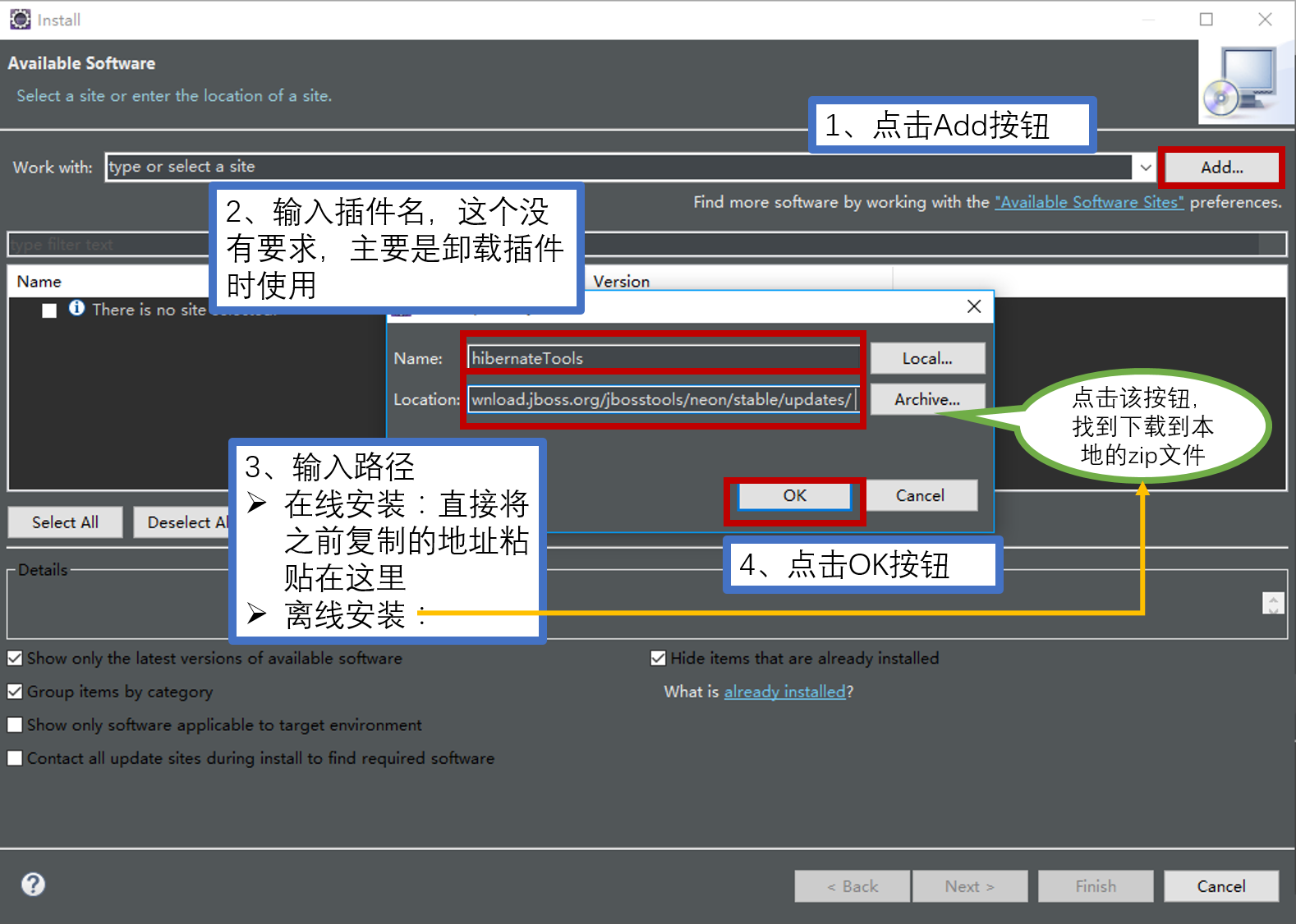Screen dimensions: 1296x924
Task: Click the Deselect All button
Action: 182,522
